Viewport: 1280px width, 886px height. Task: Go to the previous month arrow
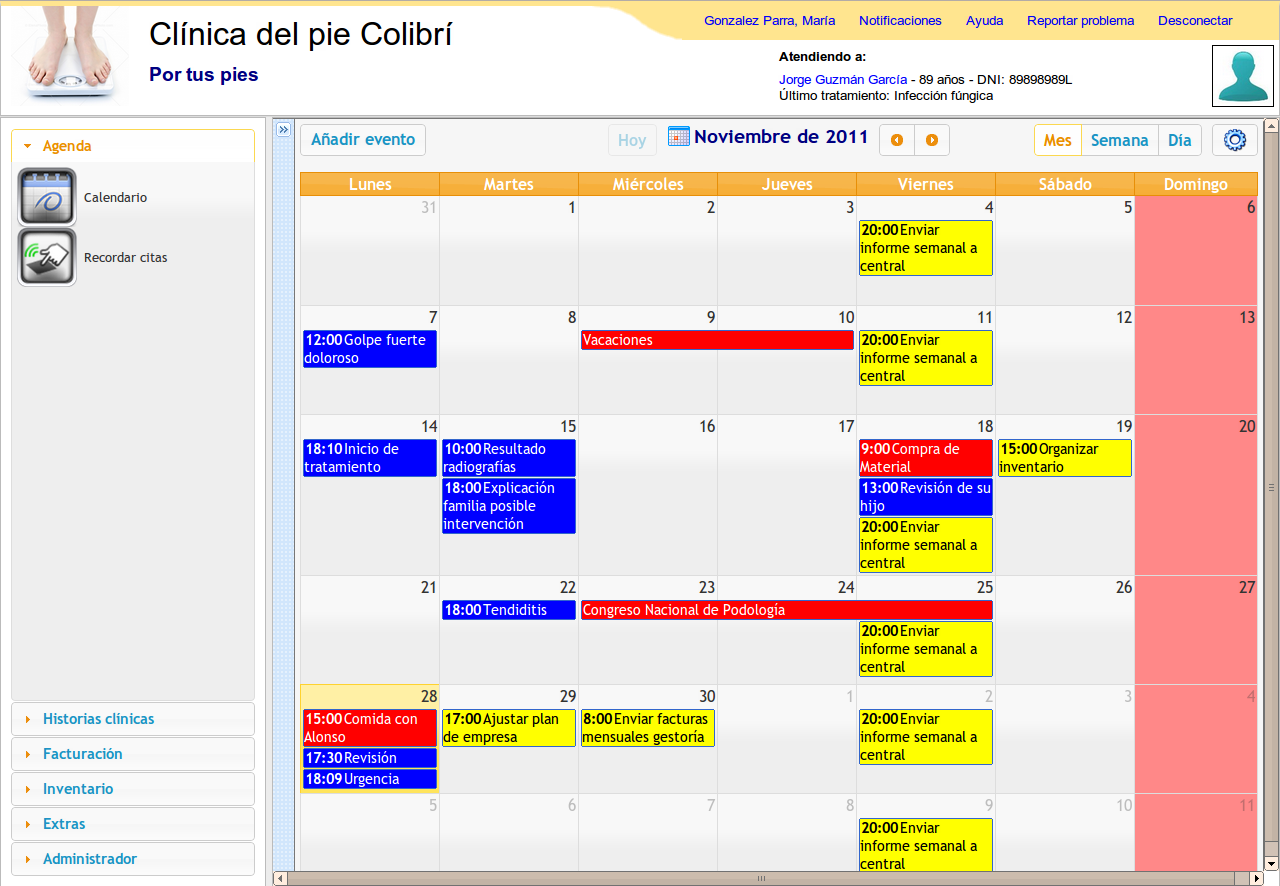click(x=897, y=140)
